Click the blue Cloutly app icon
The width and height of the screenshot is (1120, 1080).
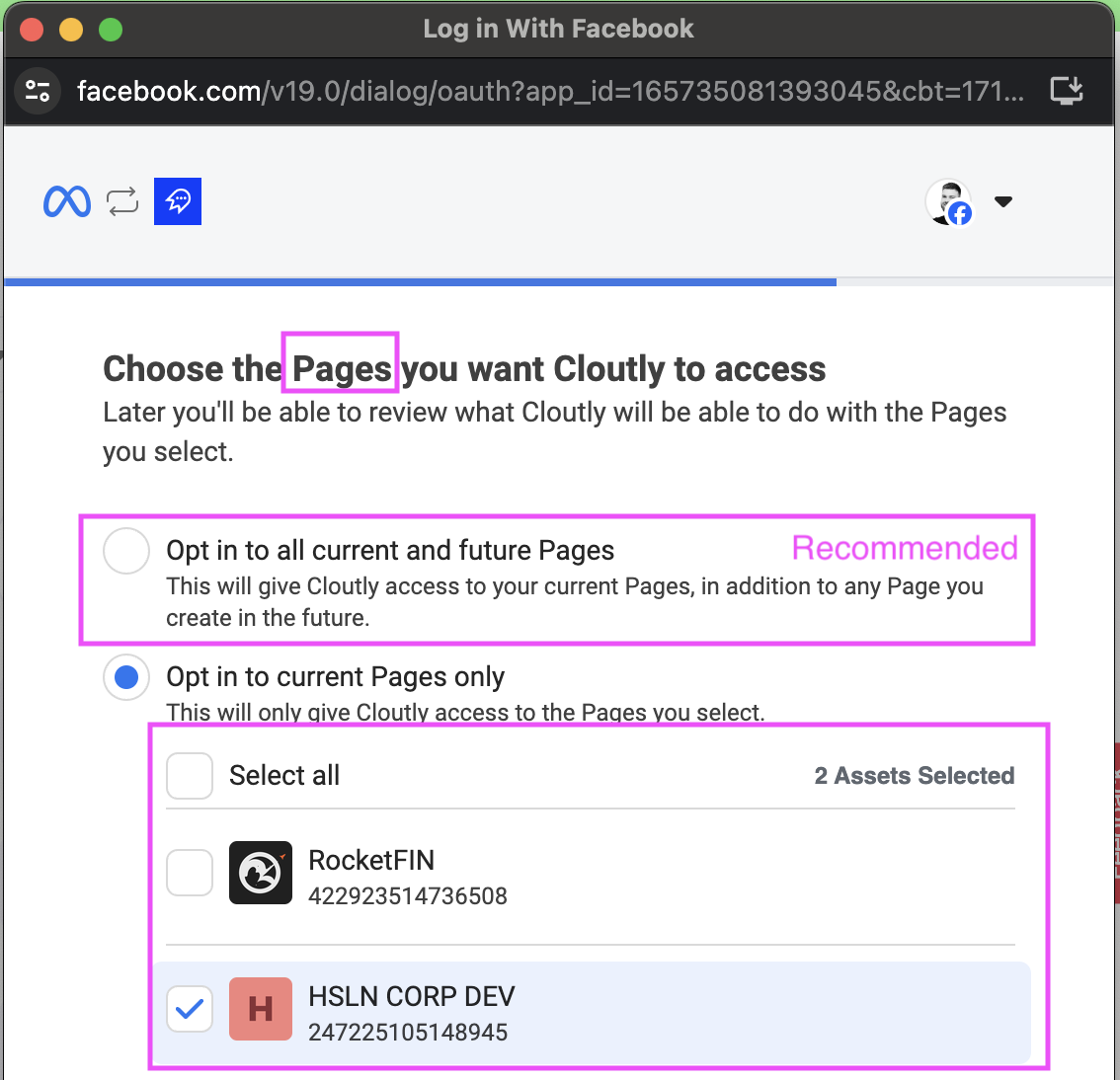178,201
